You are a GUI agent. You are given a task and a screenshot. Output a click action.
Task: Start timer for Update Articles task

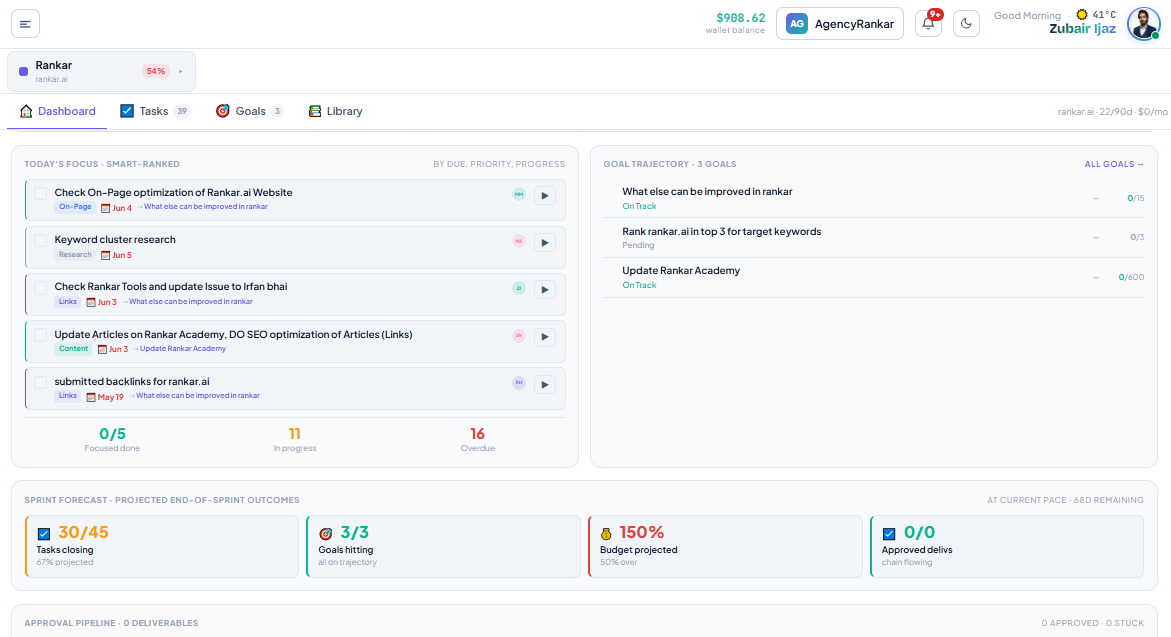click(x=544, y=337)
